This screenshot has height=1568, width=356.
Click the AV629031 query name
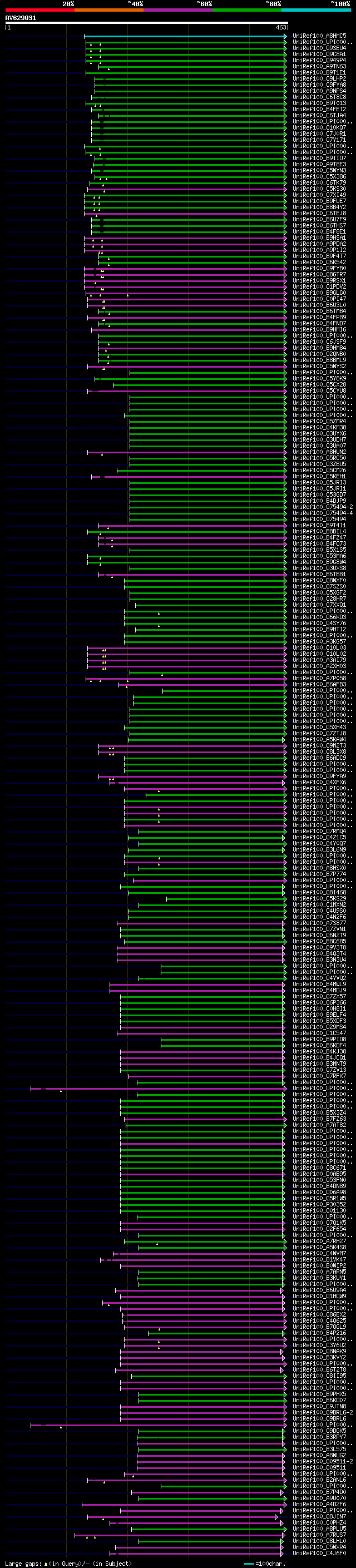tap(21, 18)
